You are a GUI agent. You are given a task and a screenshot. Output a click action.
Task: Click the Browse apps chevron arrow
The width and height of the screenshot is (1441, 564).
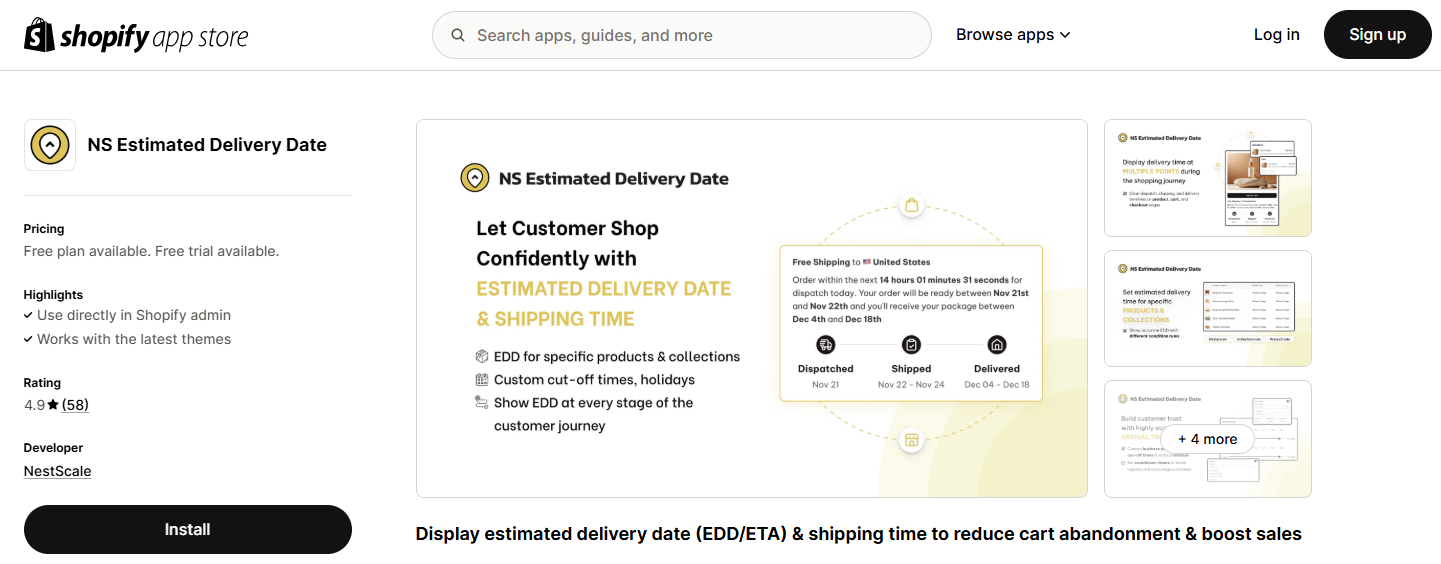[1065, 35]
